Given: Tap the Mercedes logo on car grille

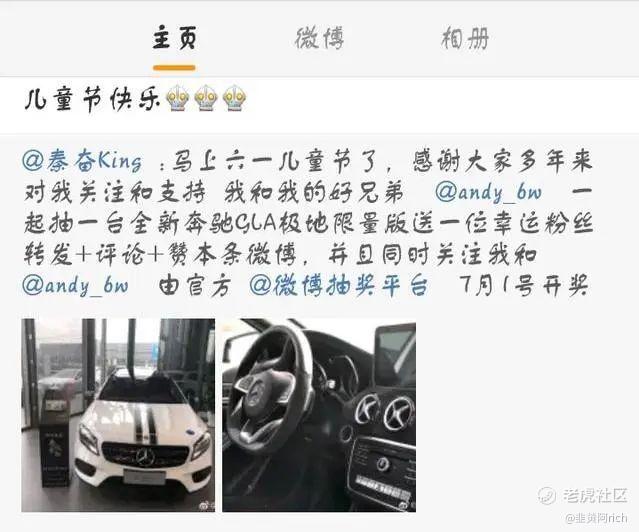Looking at the screenshot, I should pyautogui.click(x=145, y=456).
